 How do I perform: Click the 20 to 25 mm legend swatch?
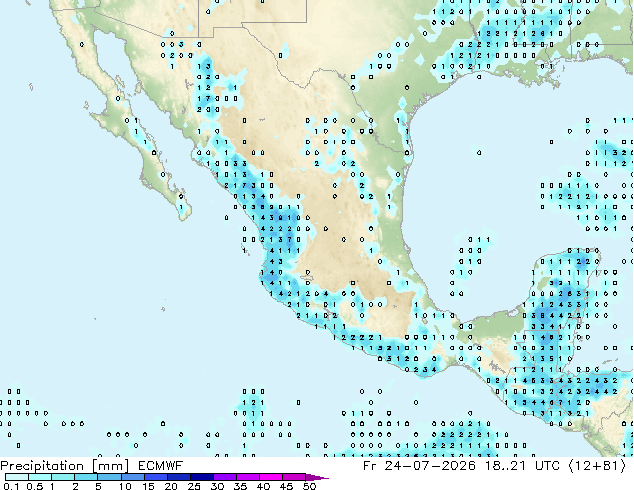[x=178, y=477]
